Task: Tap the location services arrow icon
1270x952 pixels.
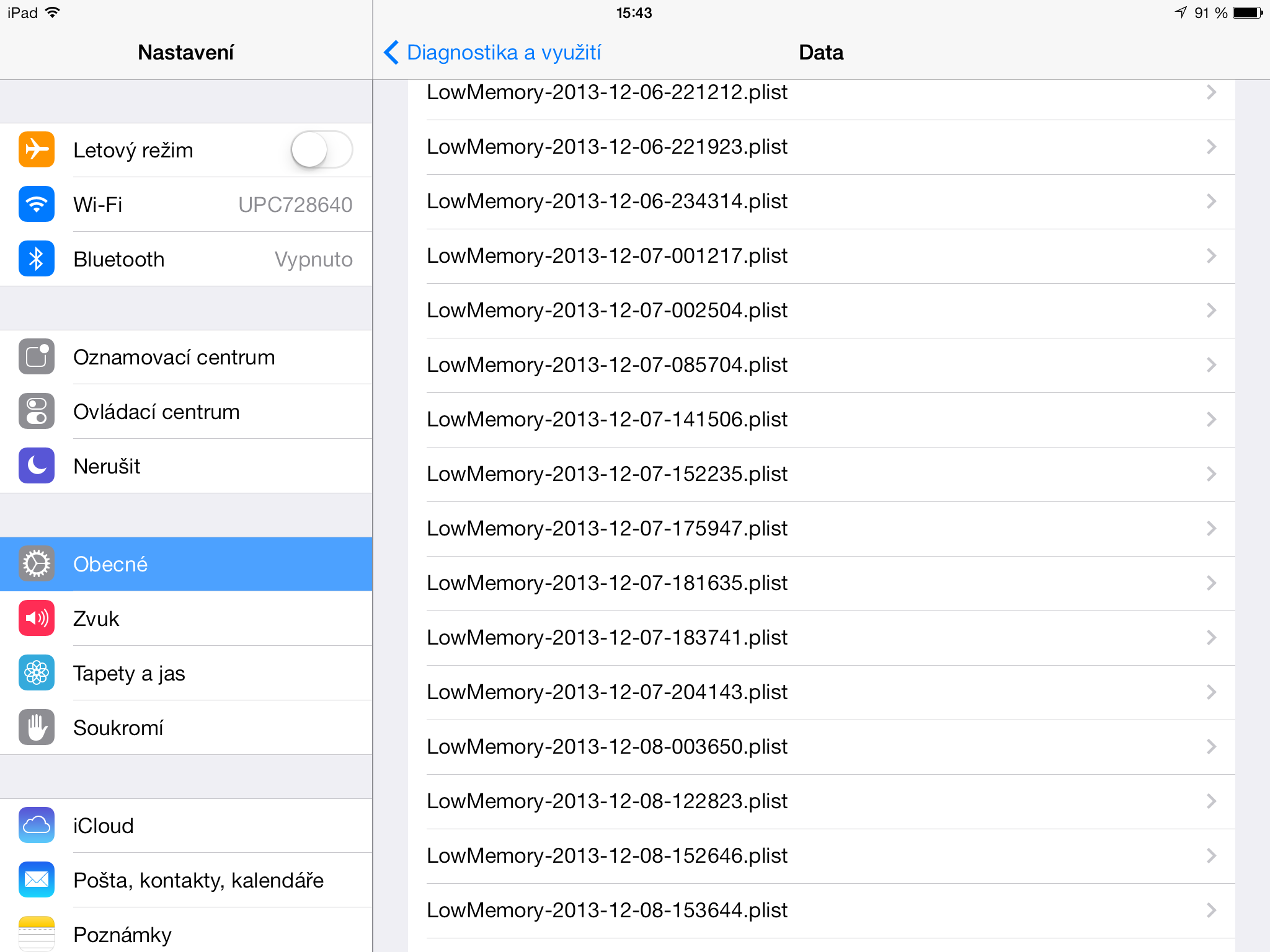Action: point(1181,12)
